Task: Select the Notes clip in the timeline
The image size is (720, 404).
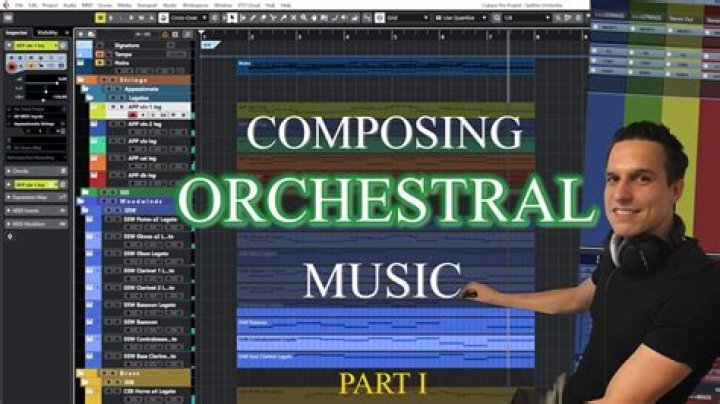Action: [x=386, y=67]
